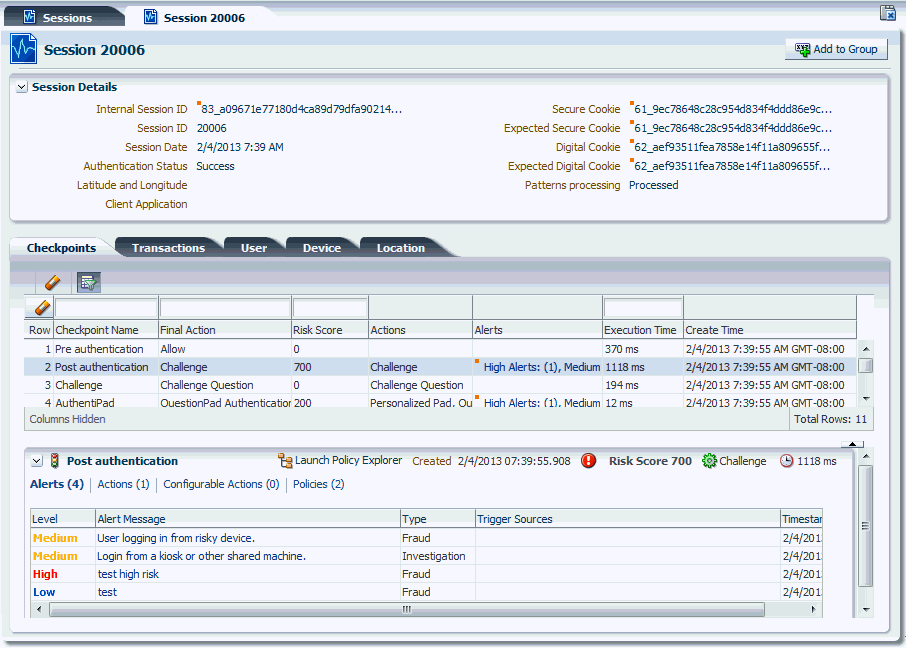Click the Checkpoint Name filter field

(106, 308)
